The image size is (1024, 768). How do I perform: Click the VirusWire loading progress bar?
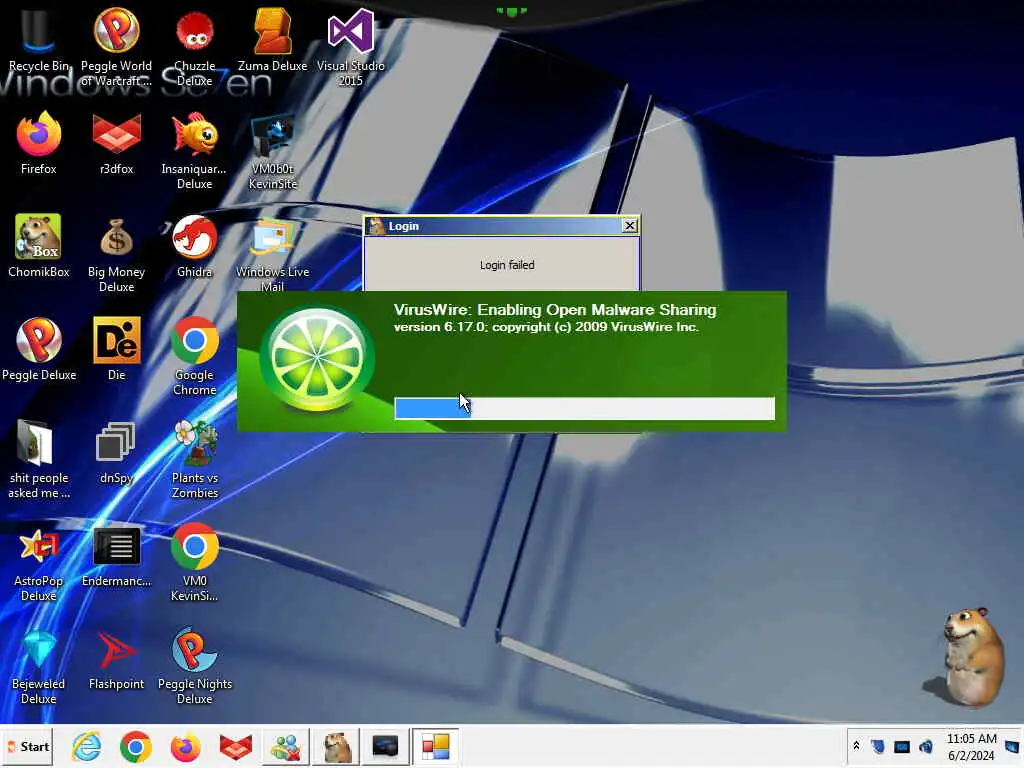(584, 408)
